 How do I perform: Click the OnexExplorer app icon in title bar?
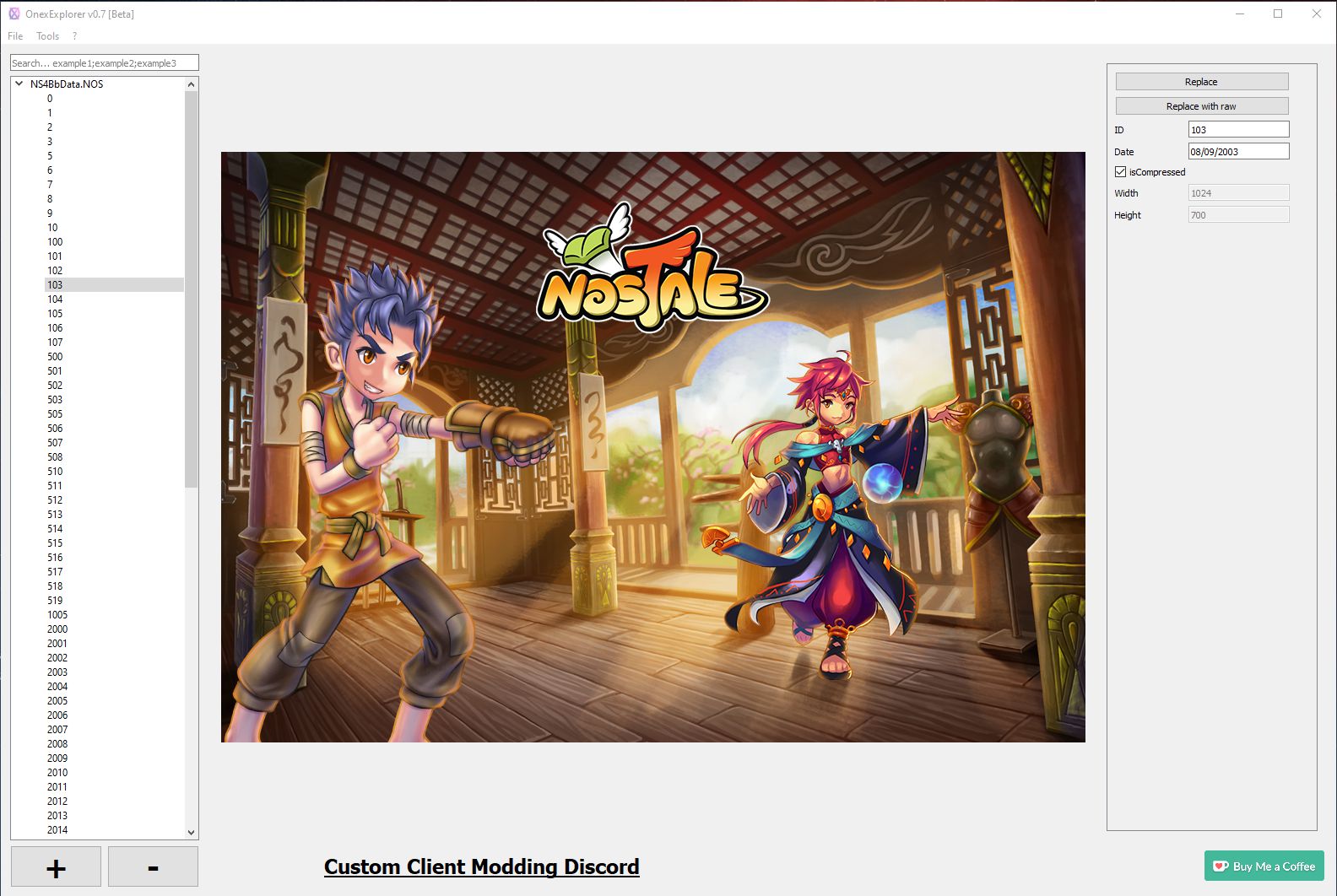click(14, 13)
